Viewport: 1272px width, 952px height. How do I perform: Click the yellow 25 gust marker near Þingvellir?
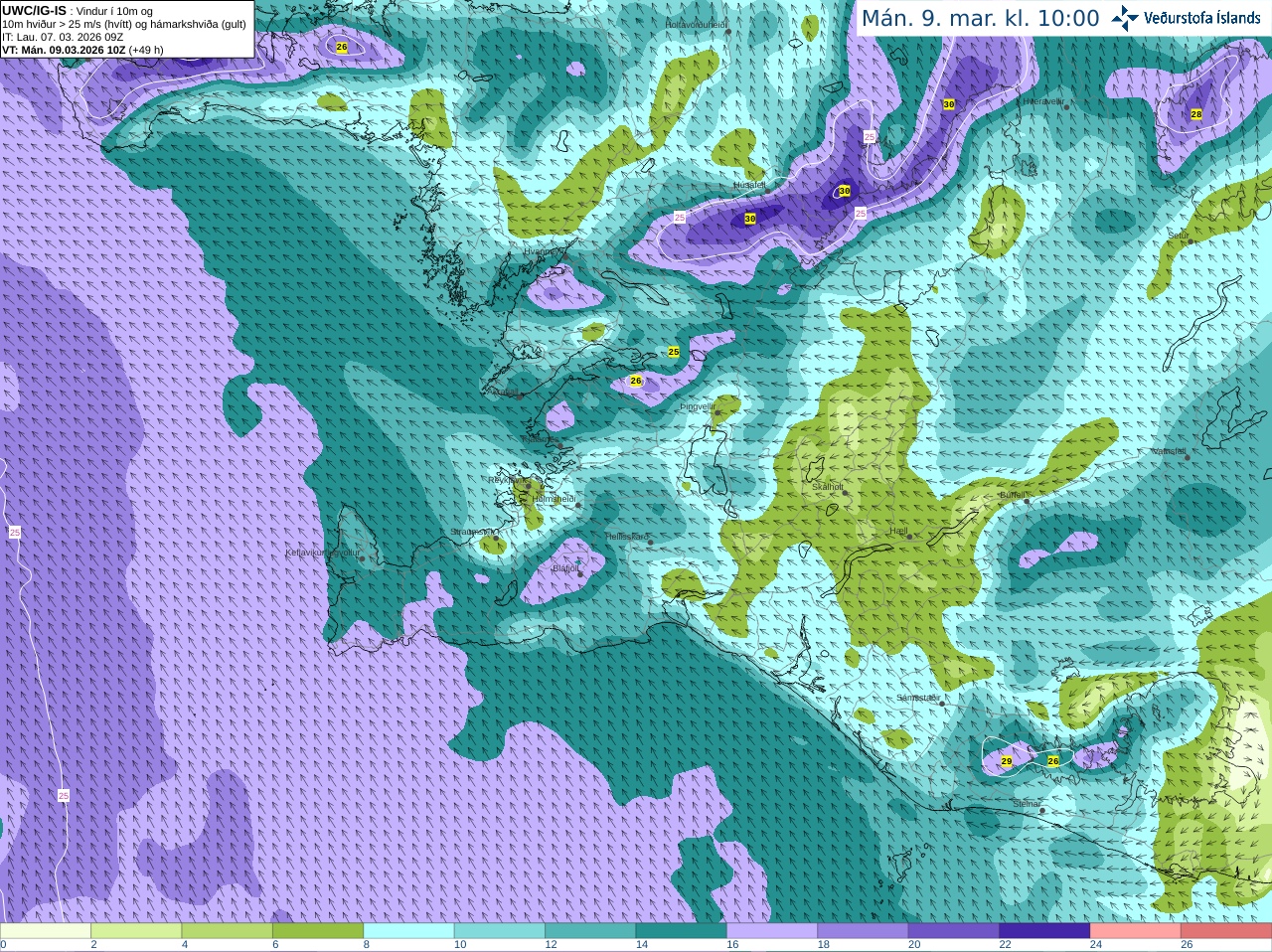pos(674,352)
